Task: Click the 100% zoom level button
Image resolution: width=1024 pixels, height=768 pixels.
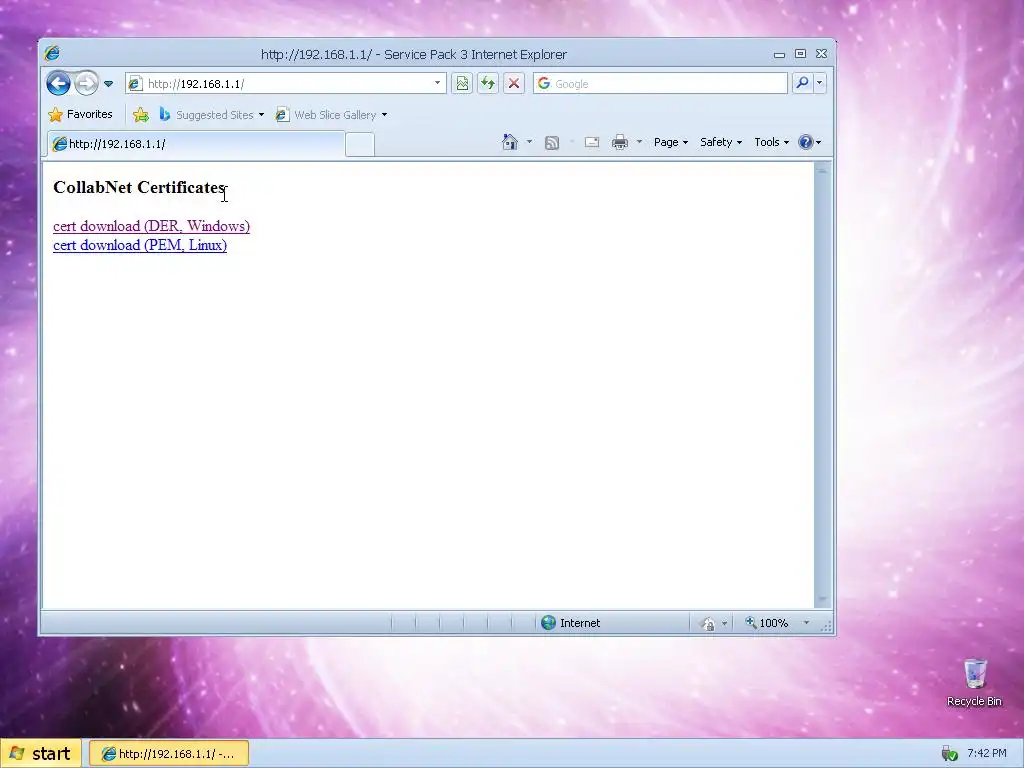Action: [x=767, y=623]
